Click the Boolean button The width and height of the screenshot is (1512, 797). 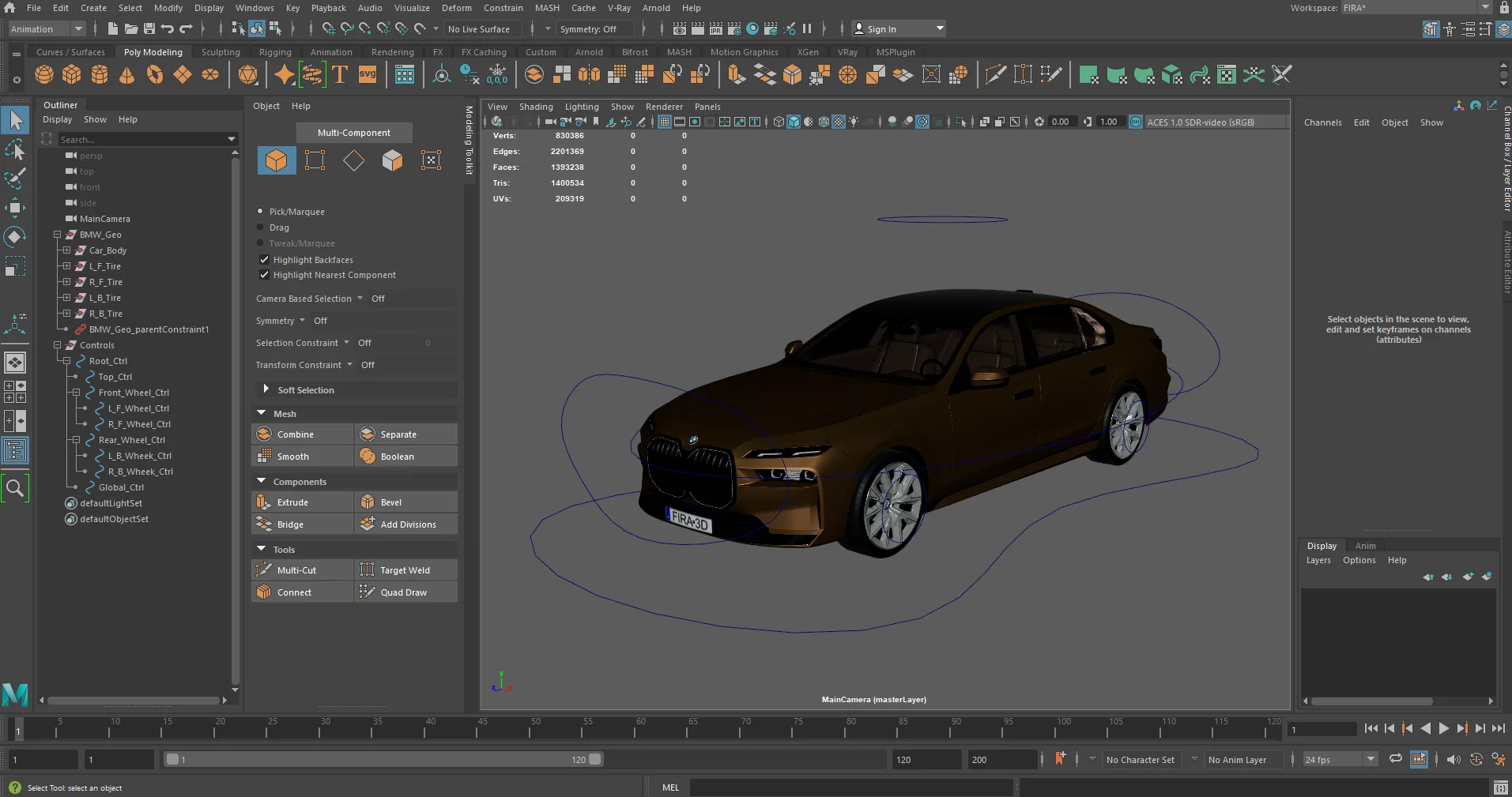coord(406,457)
